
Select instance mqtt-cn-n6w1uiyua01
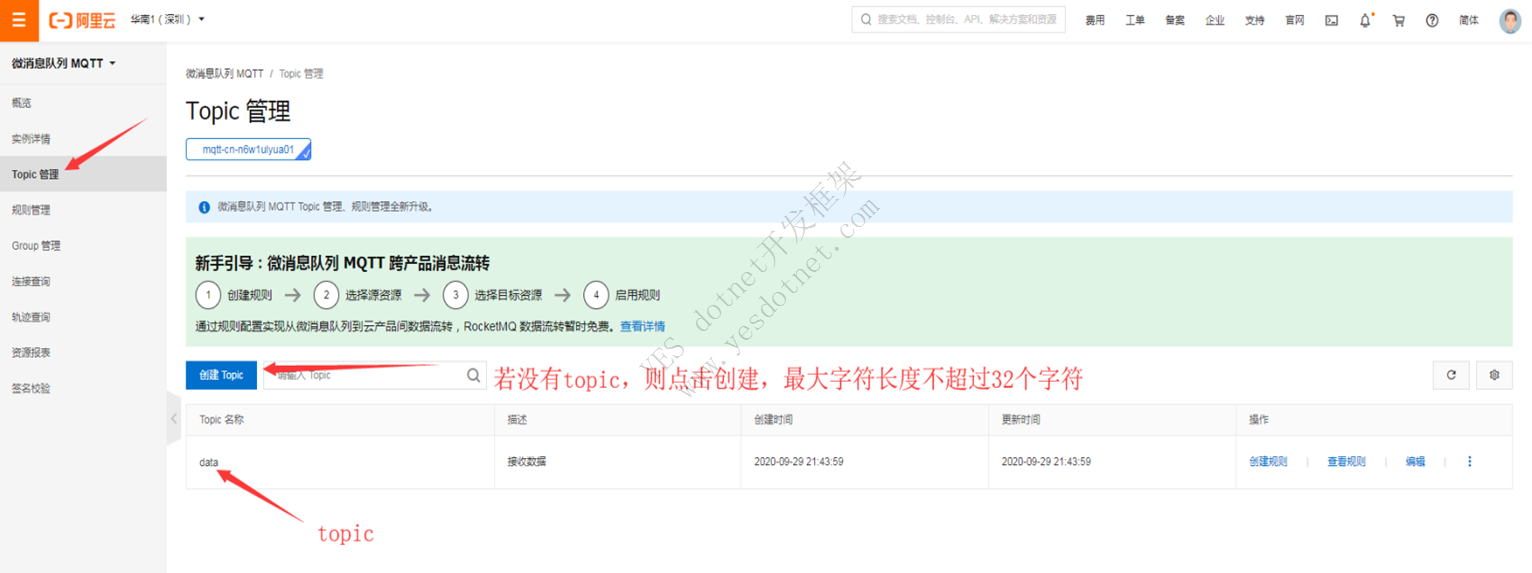point(248,149)
